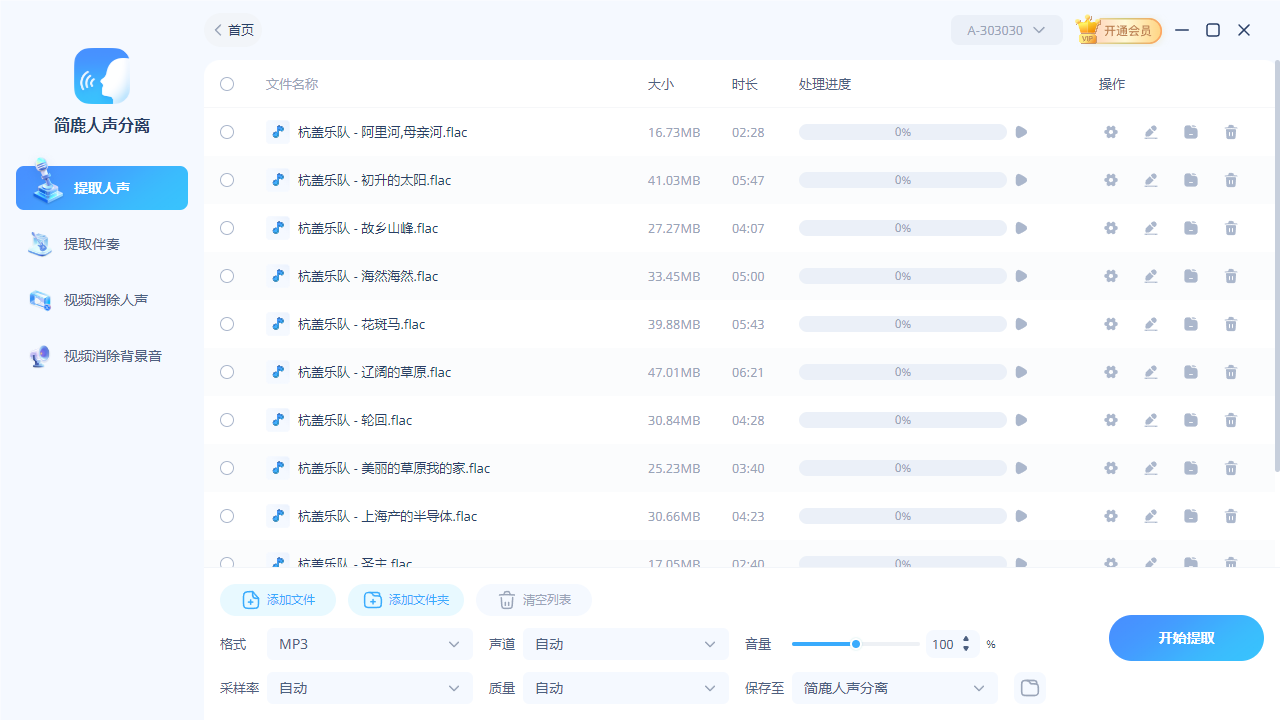Open the 格式 MP3 format dropdown

coord(369,644)
